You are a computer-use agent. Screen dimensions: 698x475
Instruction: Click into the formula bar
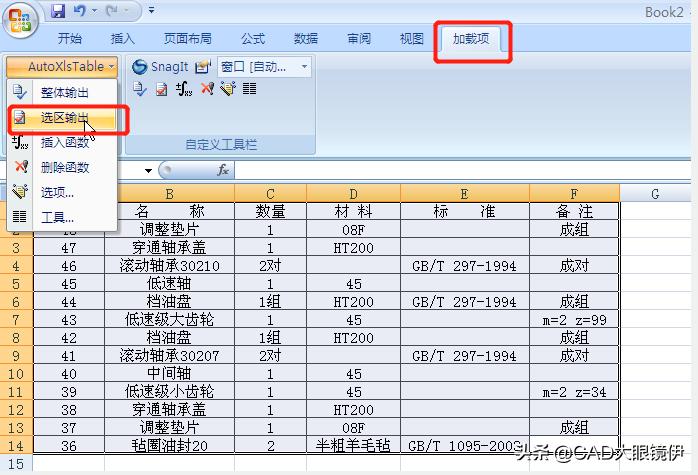[x=462, y=170]
